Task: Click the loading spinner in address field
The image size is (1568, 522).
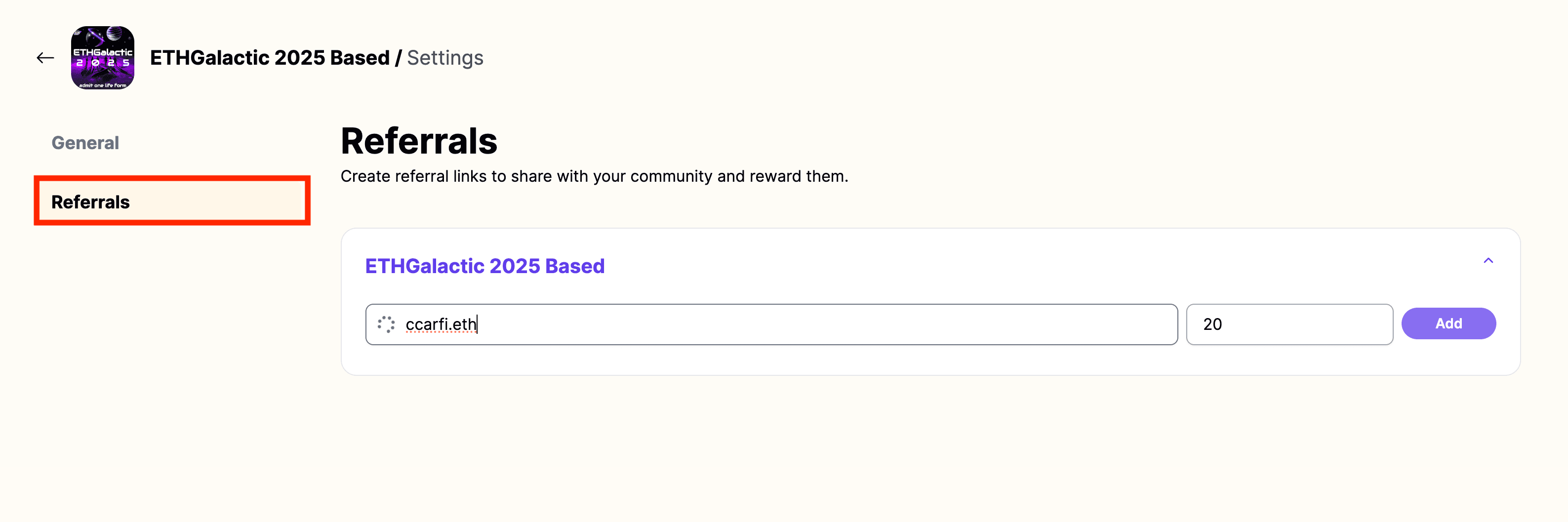Action: [386, 324]
